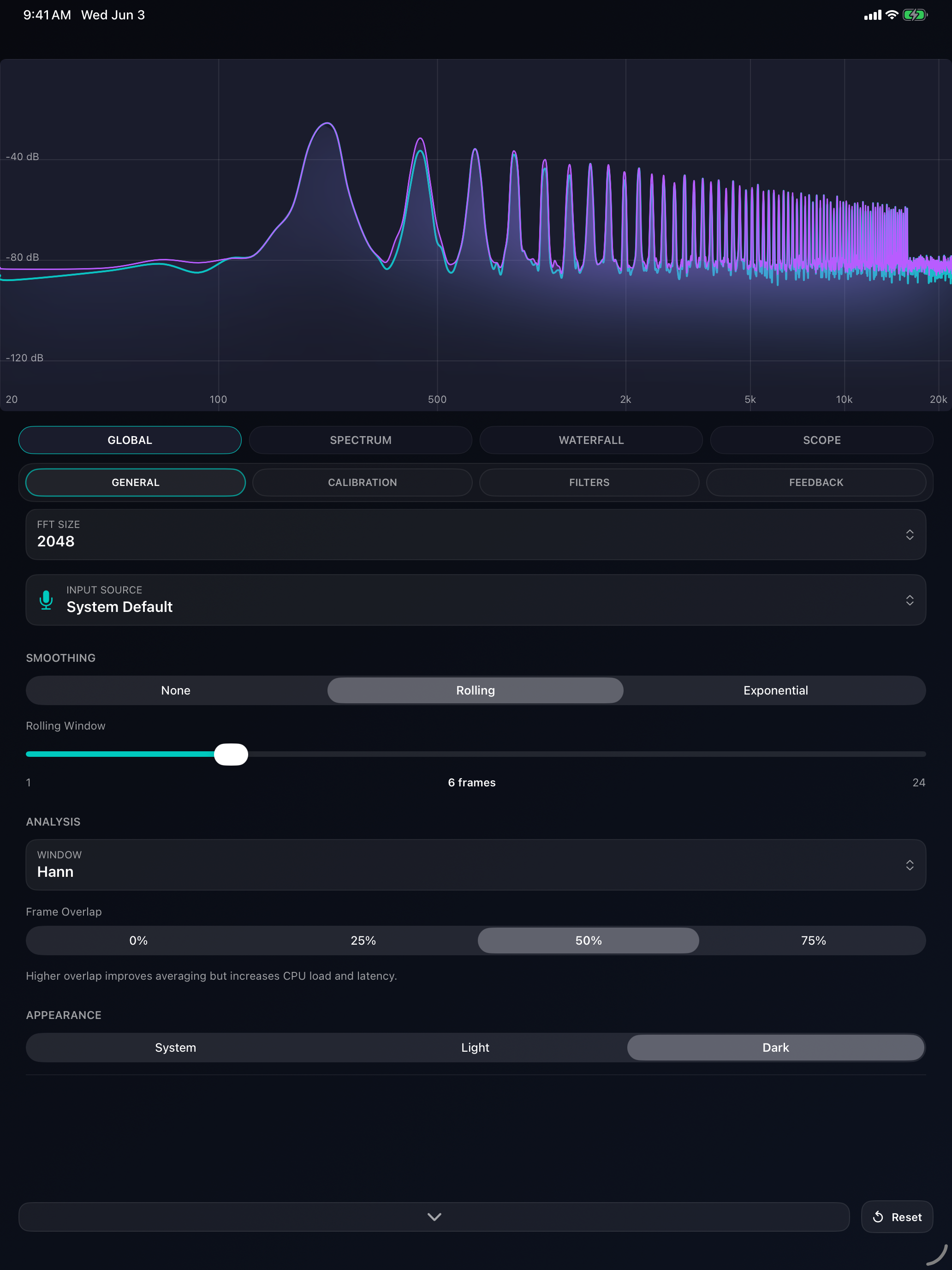
Task: Set frame overlap to 50%
Action: click(x=588, y=941)
